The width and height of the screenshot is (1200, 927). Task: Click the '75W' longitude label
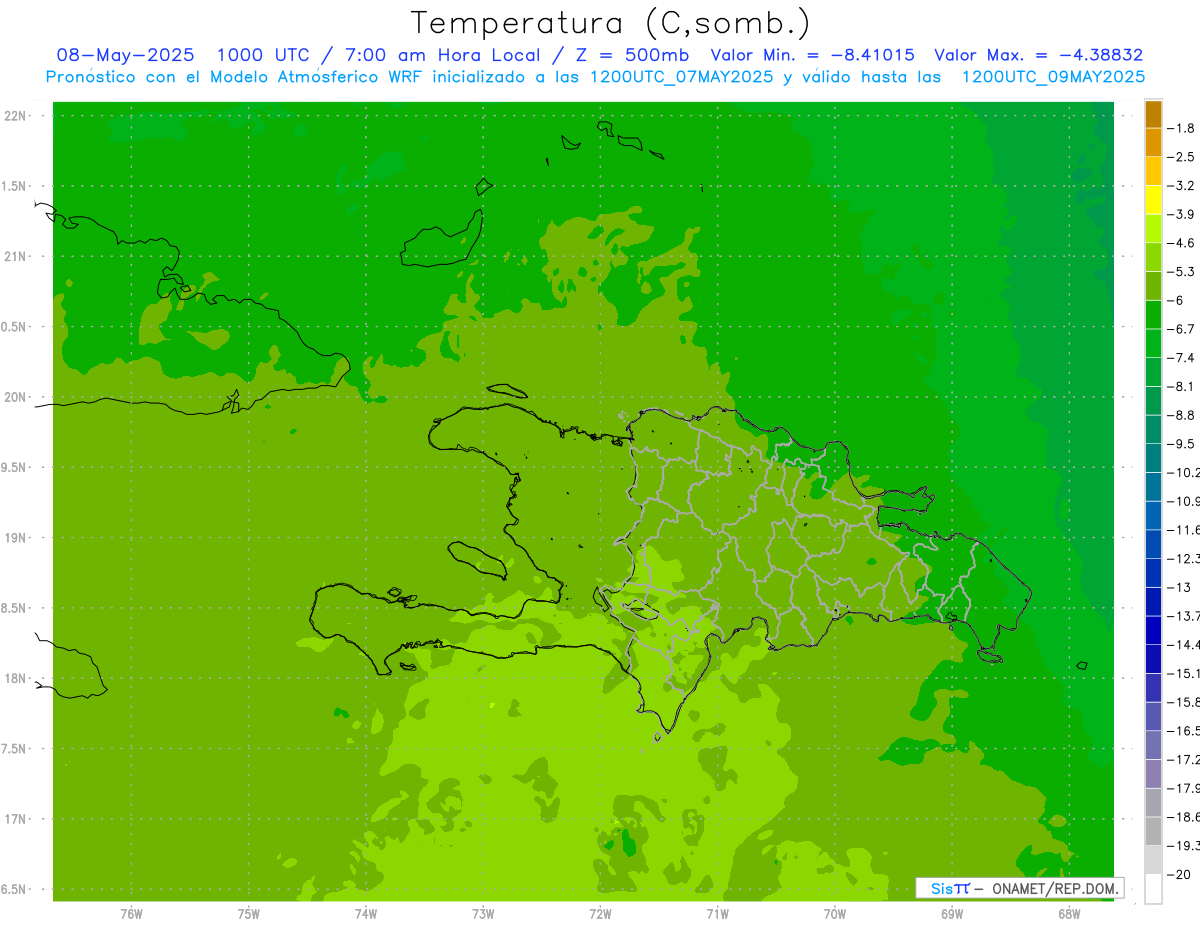[249, 913]
